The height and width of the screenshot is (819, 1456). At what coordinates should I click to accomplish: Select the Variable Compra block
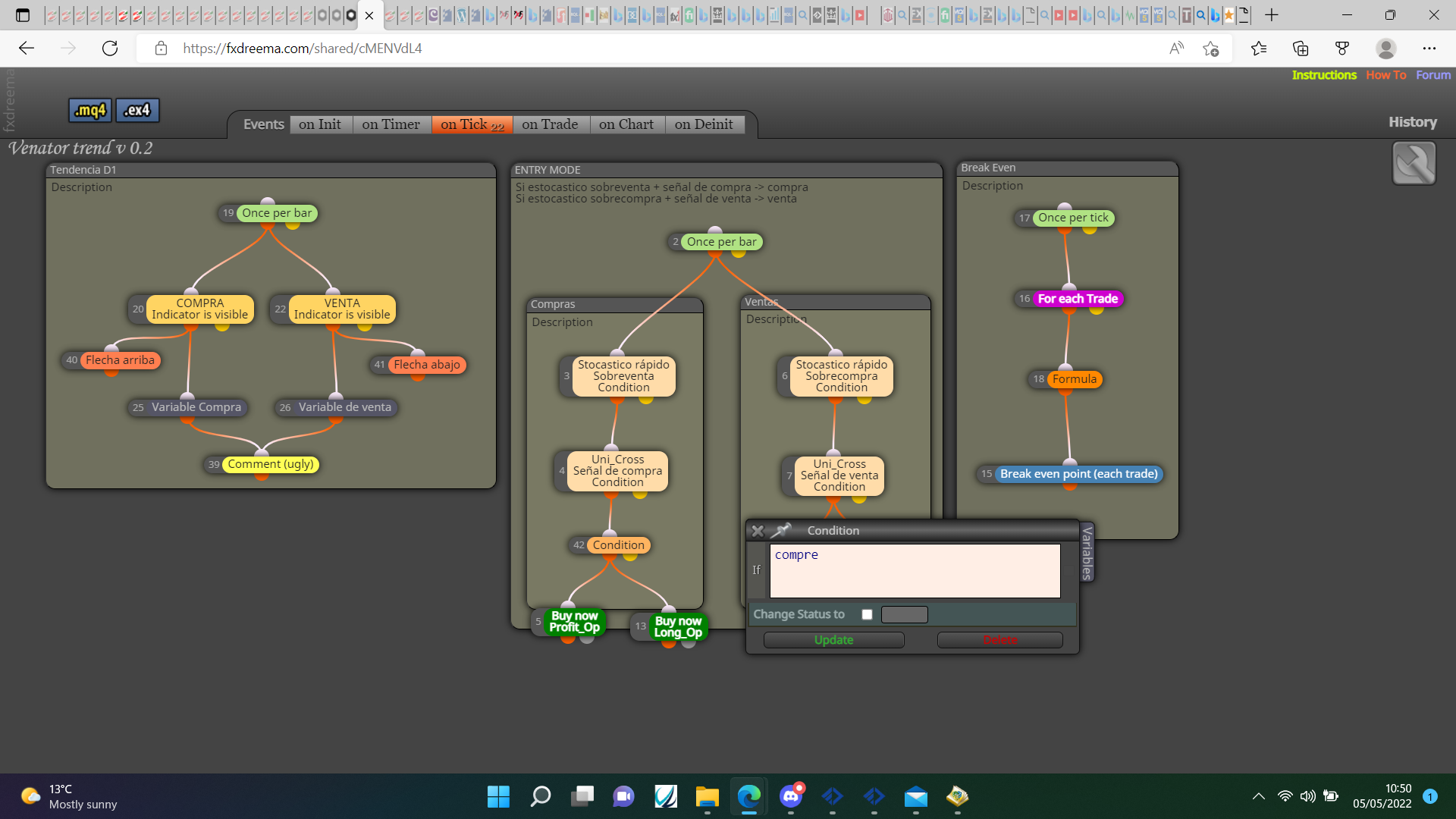coord(196,407)
